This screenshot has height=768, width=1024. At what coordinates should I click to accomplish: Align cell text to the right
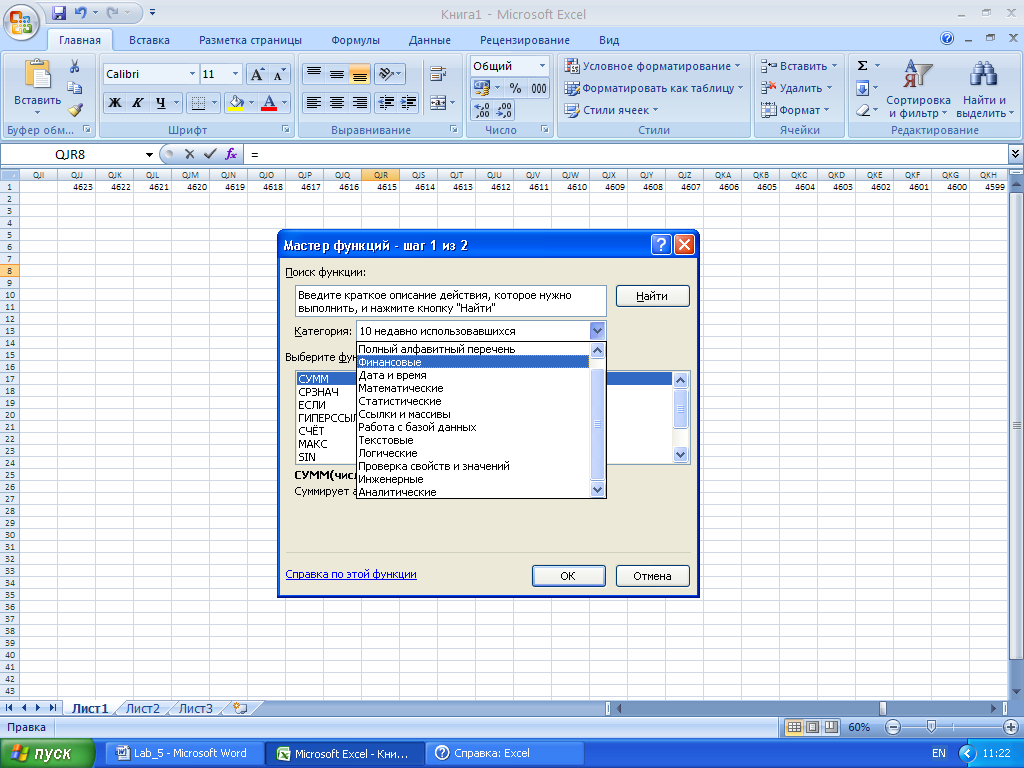tap(360, 103)
